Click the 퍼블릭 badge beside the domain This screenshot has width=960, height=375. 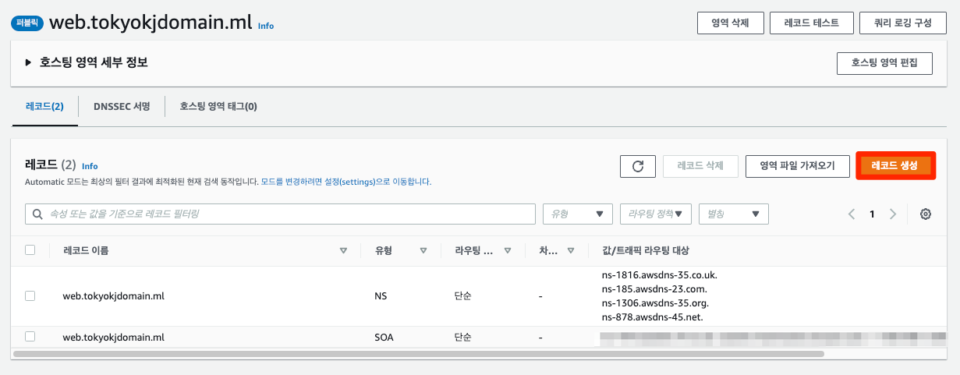pyautogui.click(x=27, y=23)
